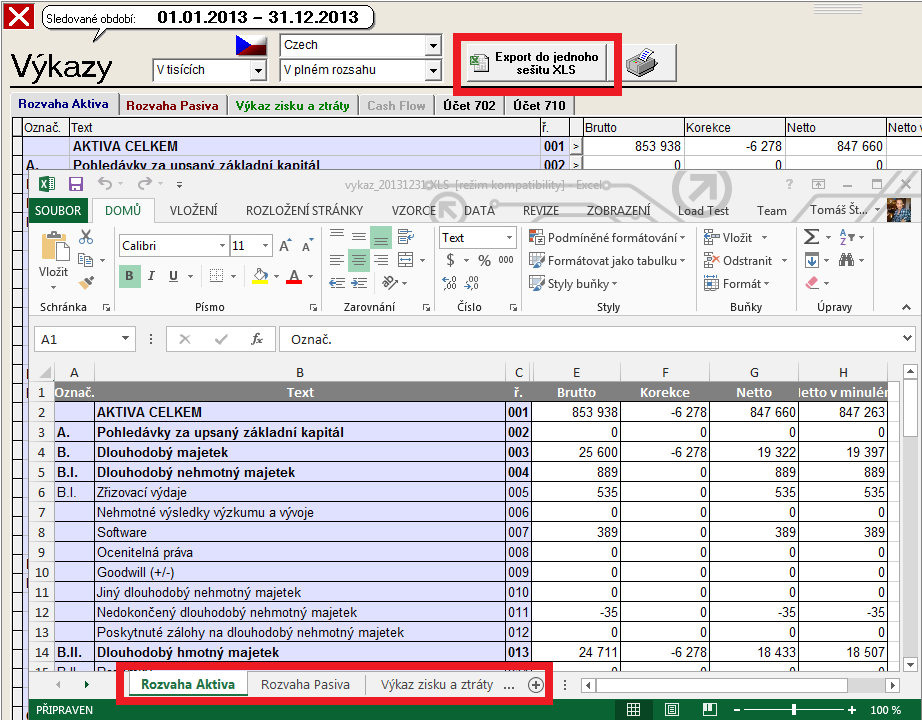922x720 pixels.
Task: Click the Wrap Text icon
Action: tap(405, 237)
